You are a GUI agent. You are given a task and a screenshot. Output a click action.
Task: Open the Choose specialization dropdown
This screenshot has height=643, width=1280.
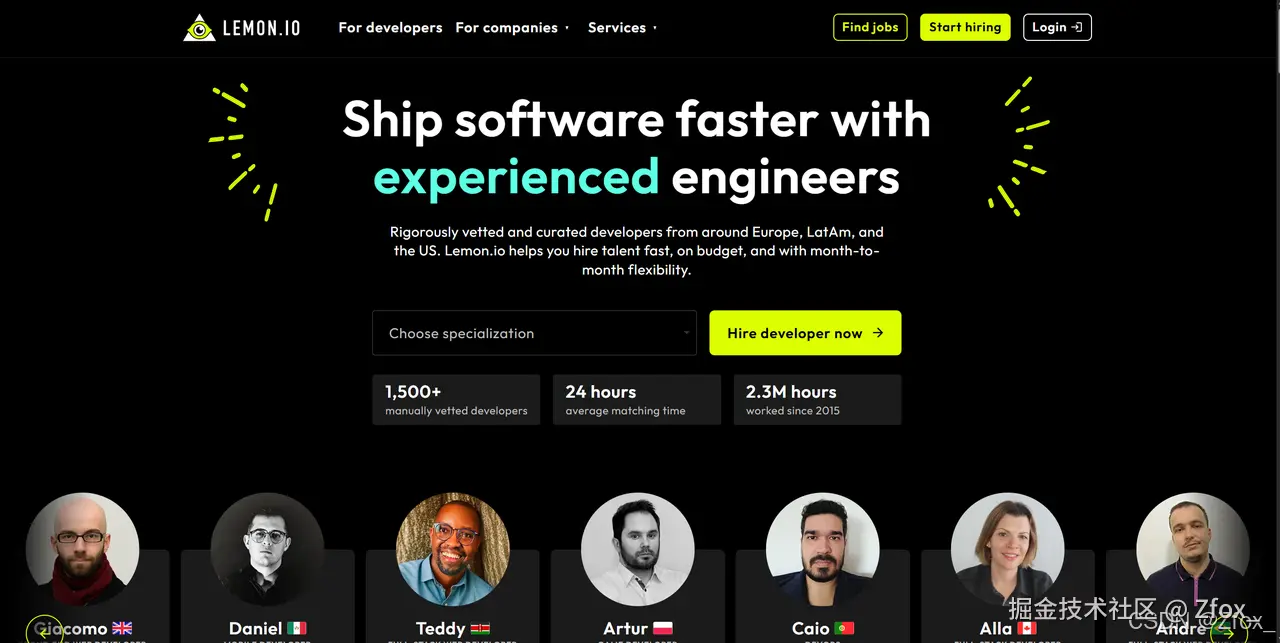point(534,333)
